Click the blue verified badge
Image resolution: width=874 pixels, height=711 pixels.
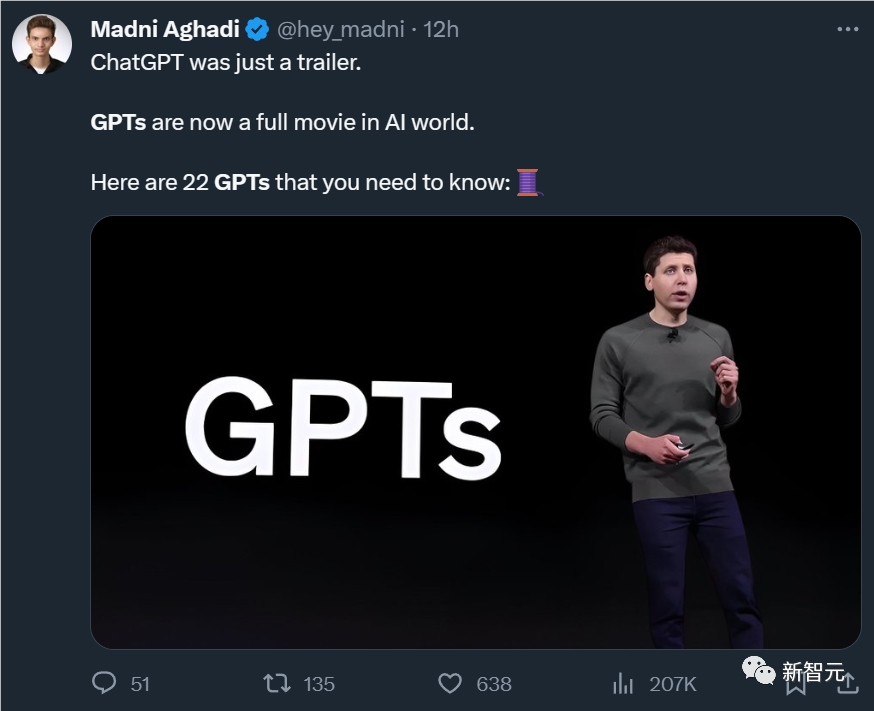pos(257,30)
